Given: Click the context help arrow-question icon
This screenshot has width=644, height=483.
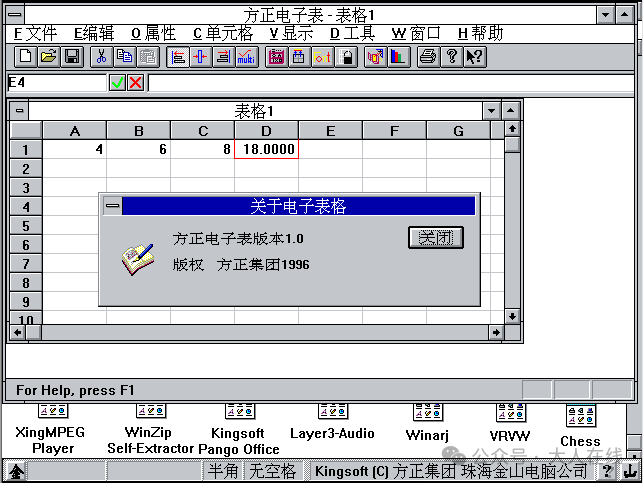Looking at the screenshot, I should click(475, 57).
